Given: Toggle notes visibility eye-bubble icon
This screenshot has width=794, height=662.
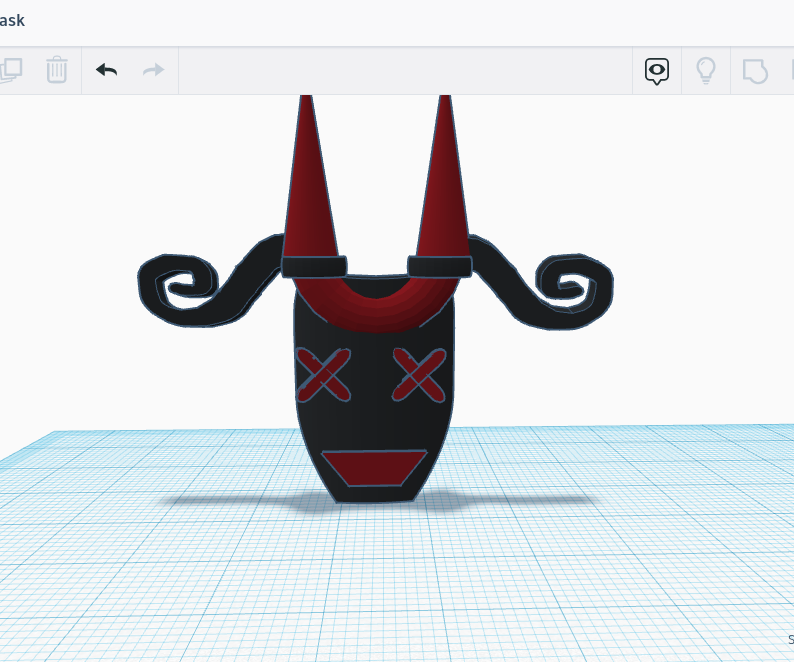Looking at the screenshot, I should [657, 70].
